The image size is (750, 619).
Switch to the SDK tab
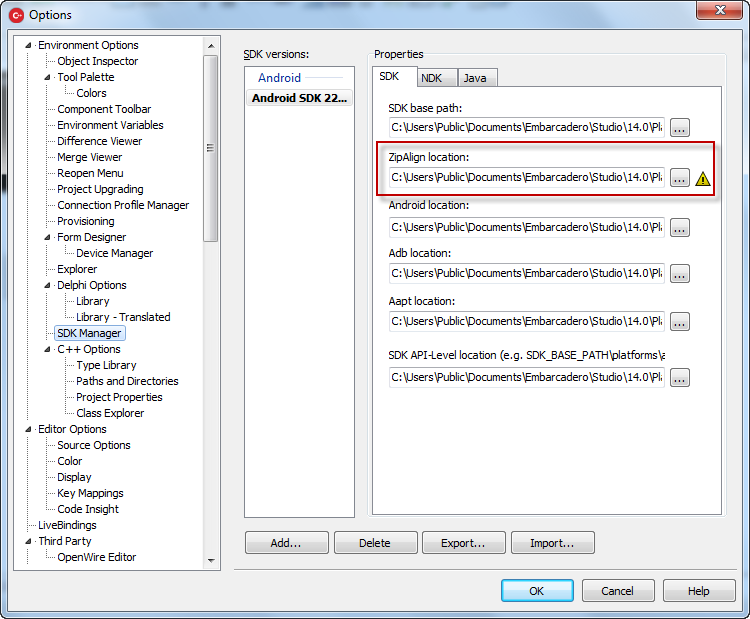394,77
